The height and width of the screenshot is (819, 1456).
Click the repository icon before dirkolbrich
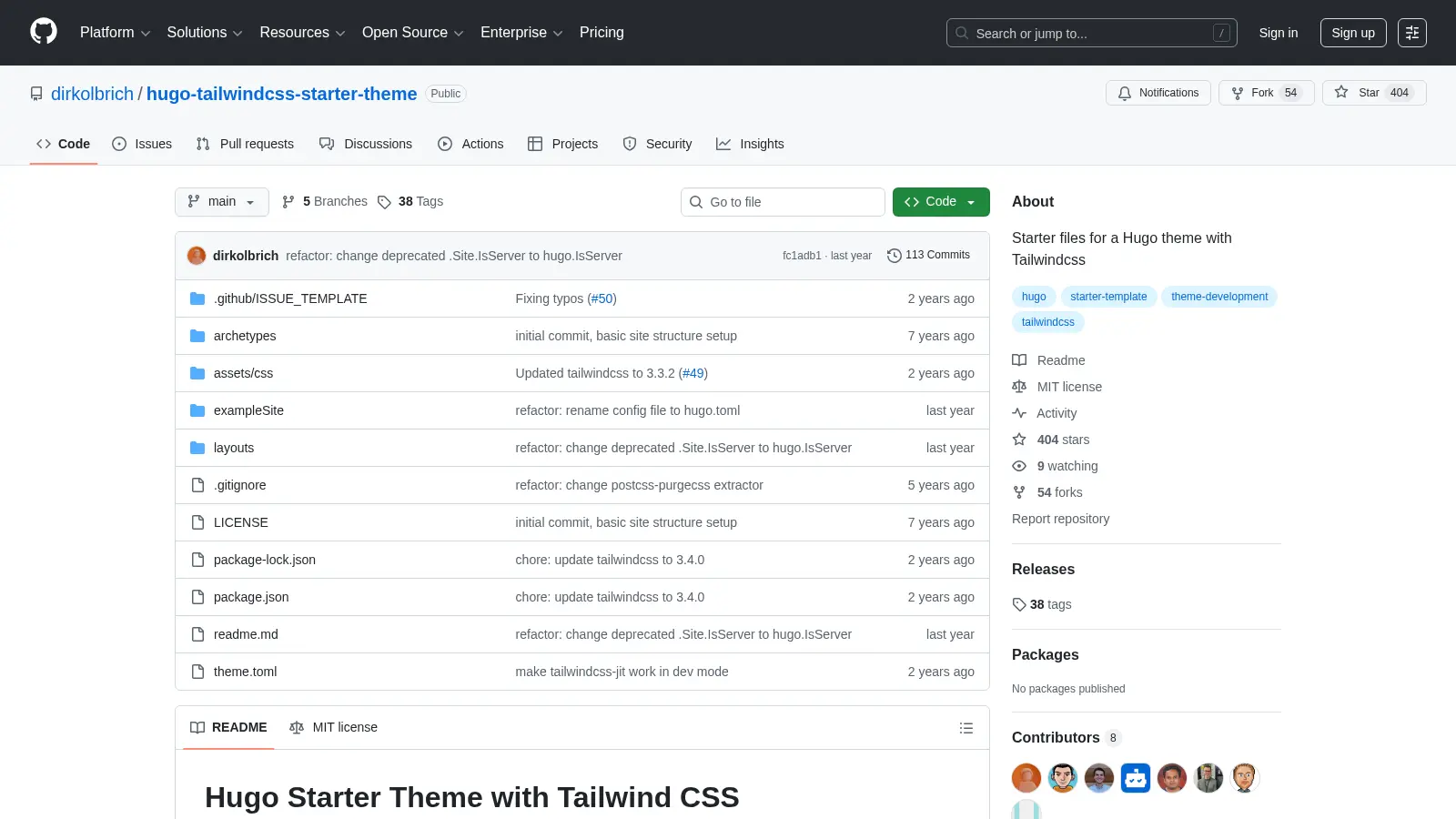[36, 94]
